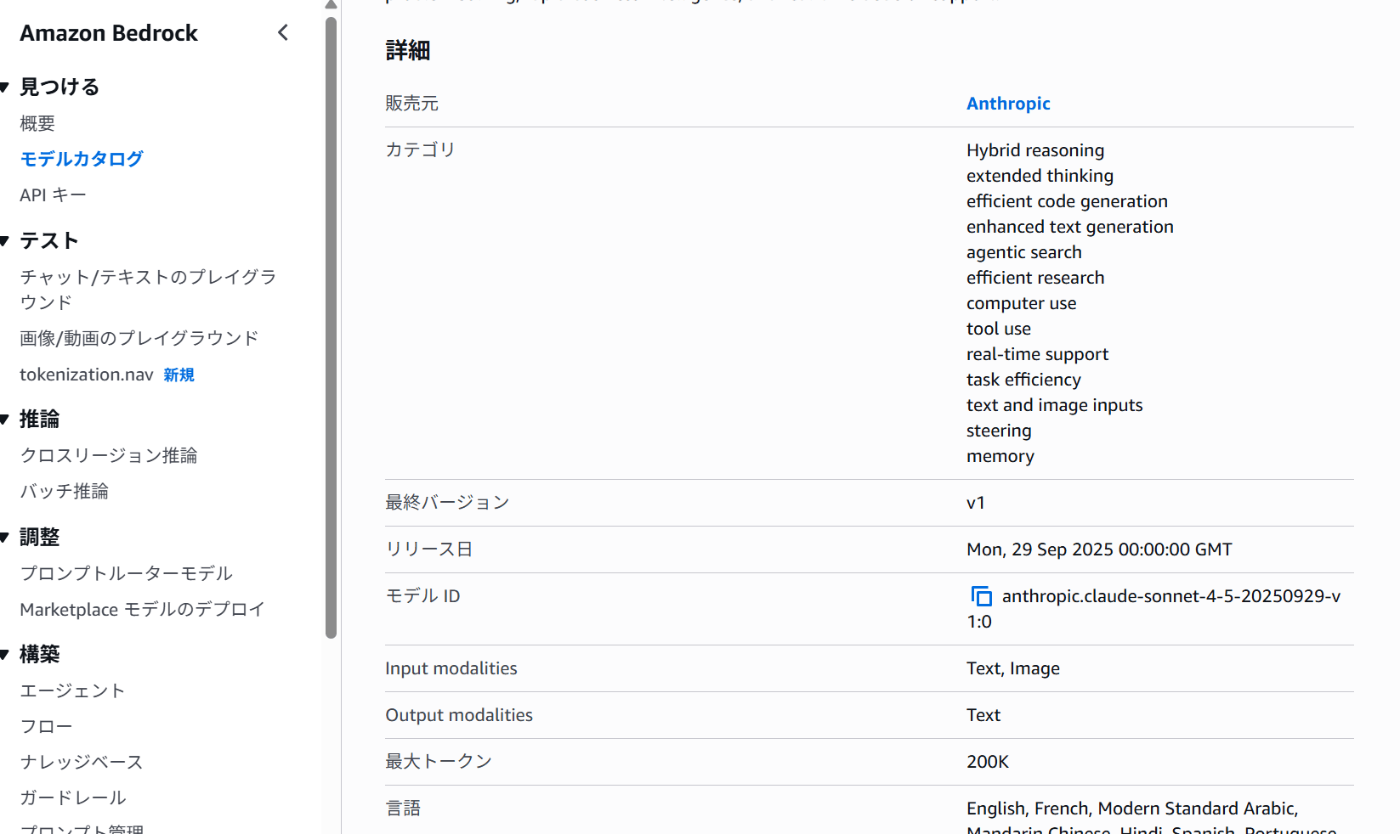The height and width of the screenshot is (834, 1400).
Task: Click the Anthropic vendor link
Action: point(1008,104)
